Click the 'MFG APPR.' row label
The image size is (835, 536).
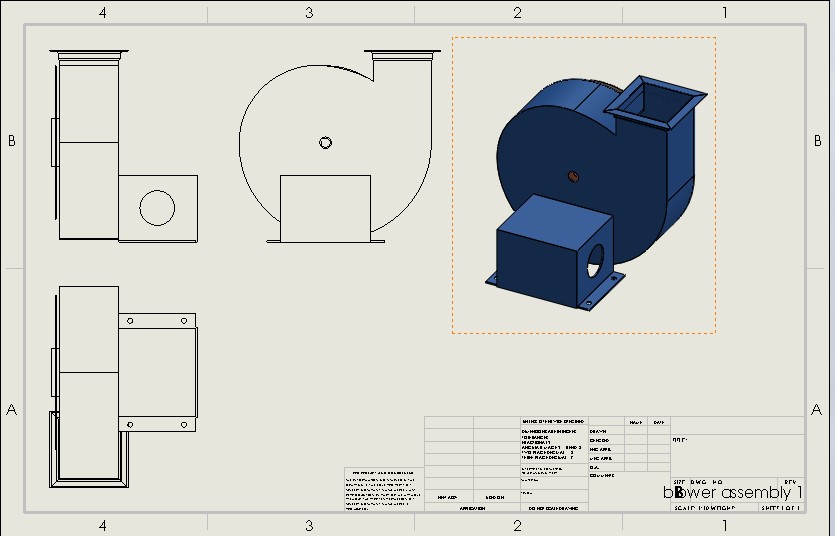tap(601, 458)
